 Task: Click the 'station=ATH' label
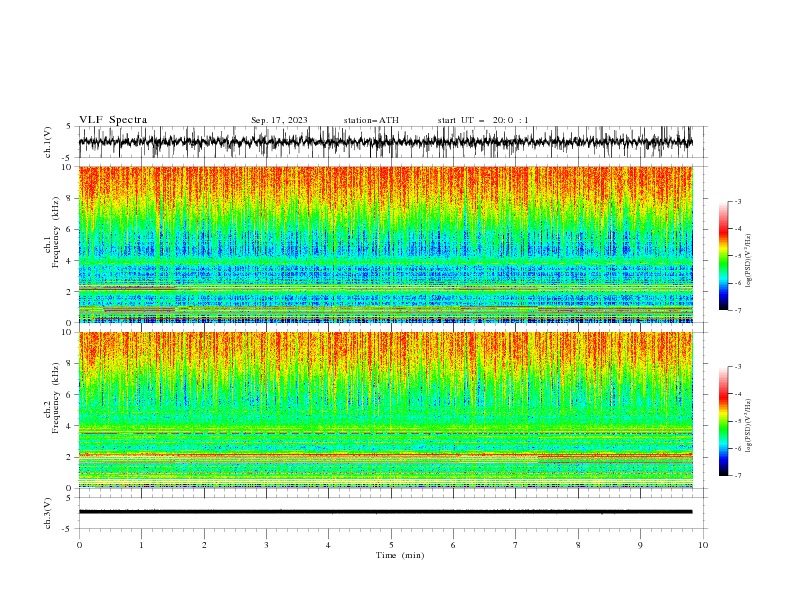[x=371, y=120]
